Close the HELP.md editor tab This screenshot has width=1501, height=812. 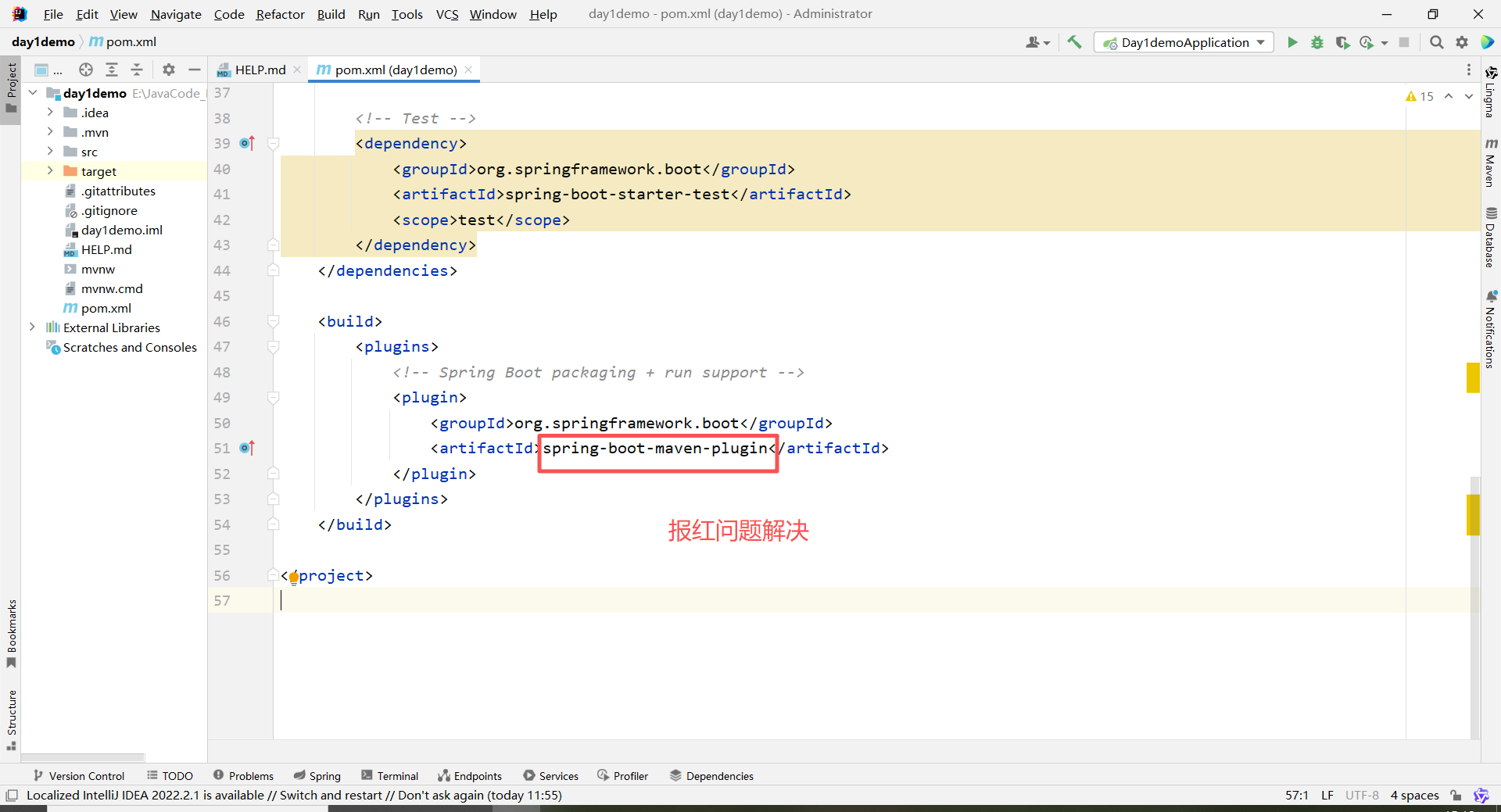click(x=297, y=70)
